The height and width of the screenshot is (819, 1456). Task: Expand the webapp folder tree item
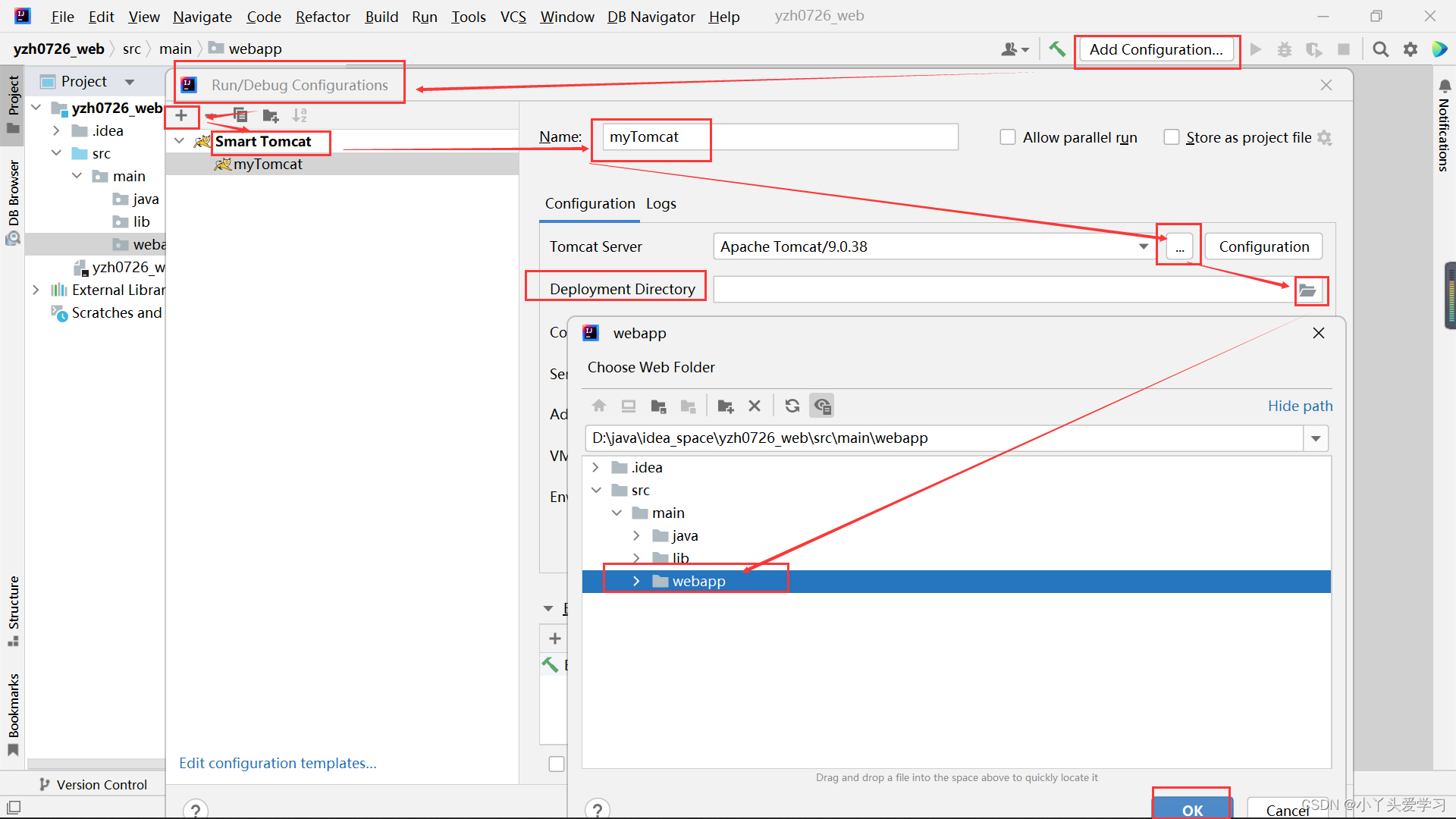tap(637, 581)
